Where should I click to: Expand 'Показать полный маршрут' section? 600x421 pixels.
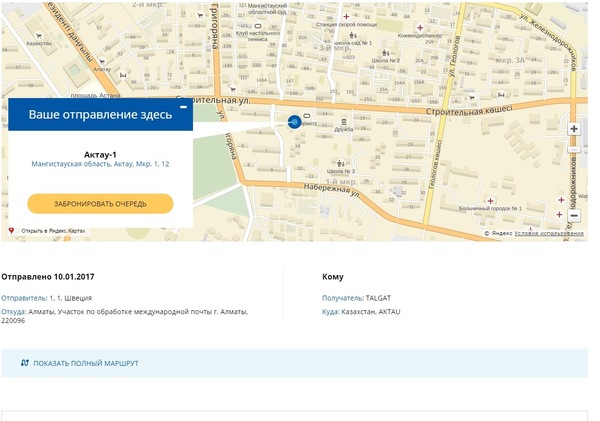pos(85,362)
